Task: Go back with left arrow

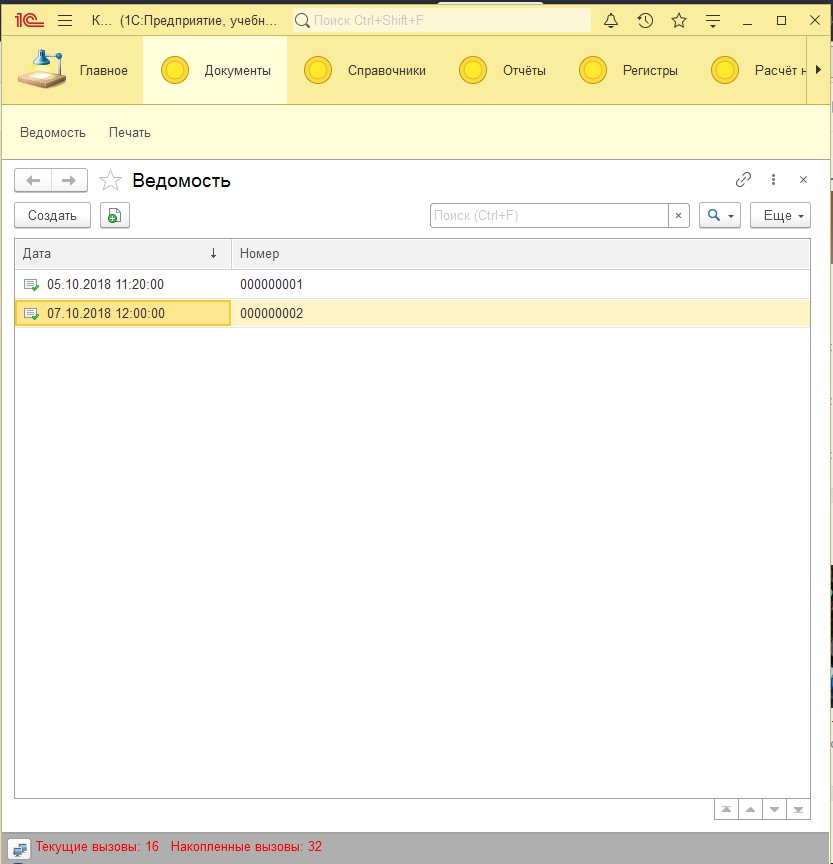Action: pyautogui.click(x=33, y=180)
